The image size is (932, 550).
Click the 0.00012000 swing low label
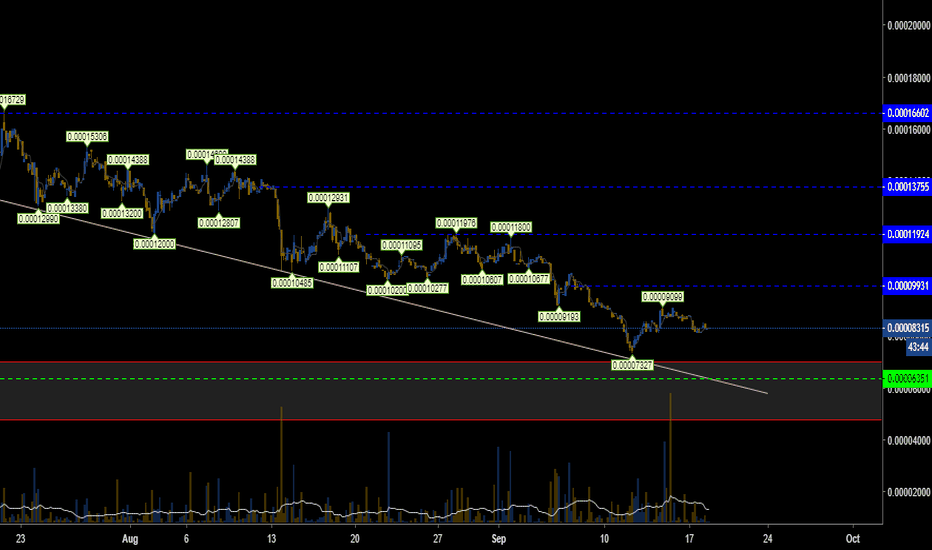(x=155, y=244)
